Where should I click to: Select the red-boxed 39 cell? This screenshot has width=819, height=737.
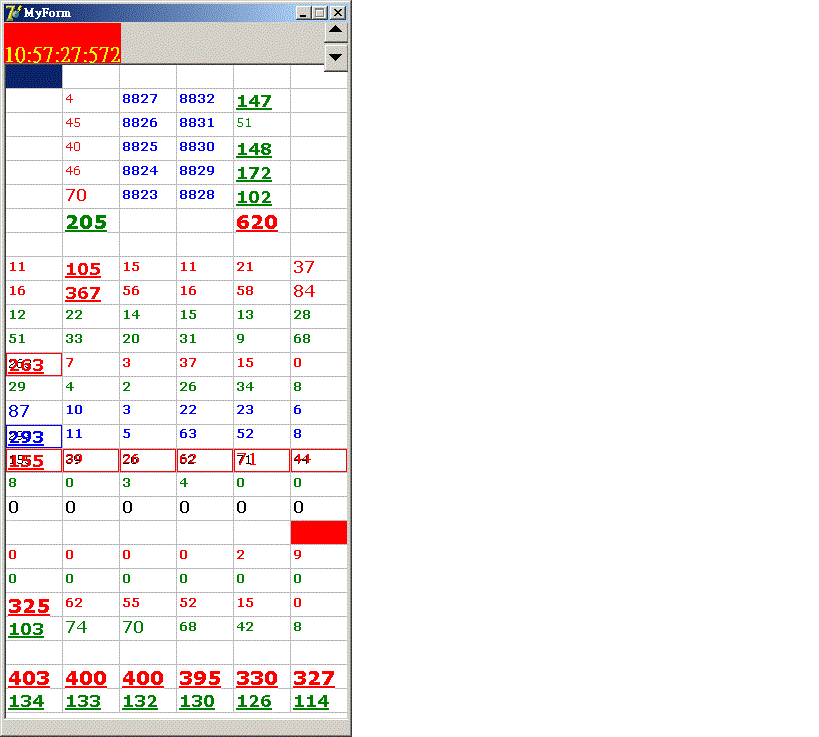[91, 461]
